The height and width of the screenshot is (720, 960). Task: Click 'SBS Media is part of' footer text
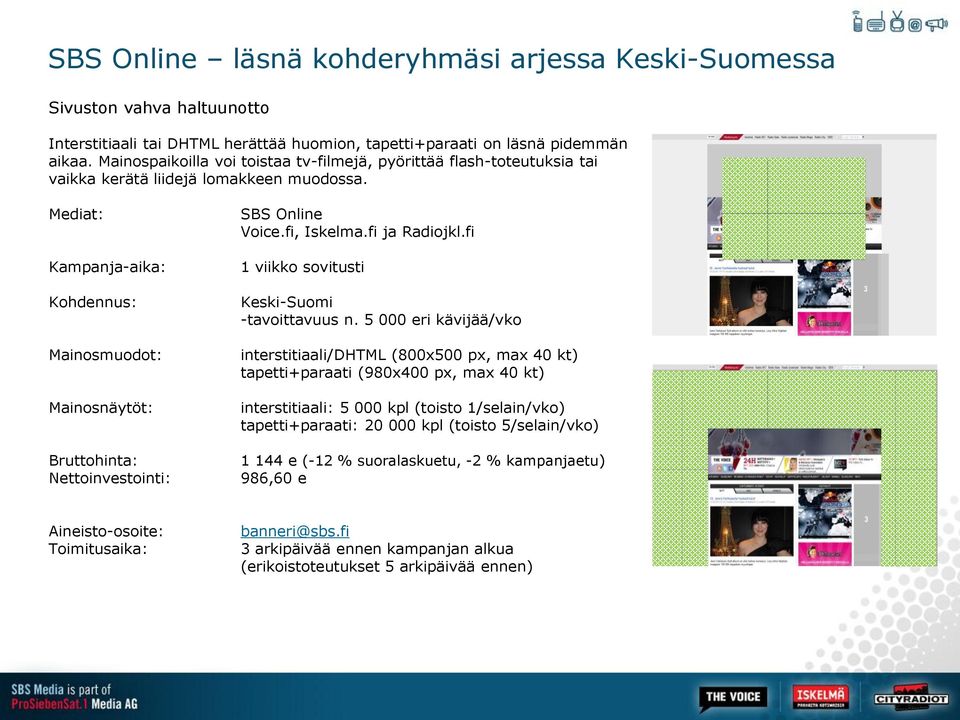61,690
